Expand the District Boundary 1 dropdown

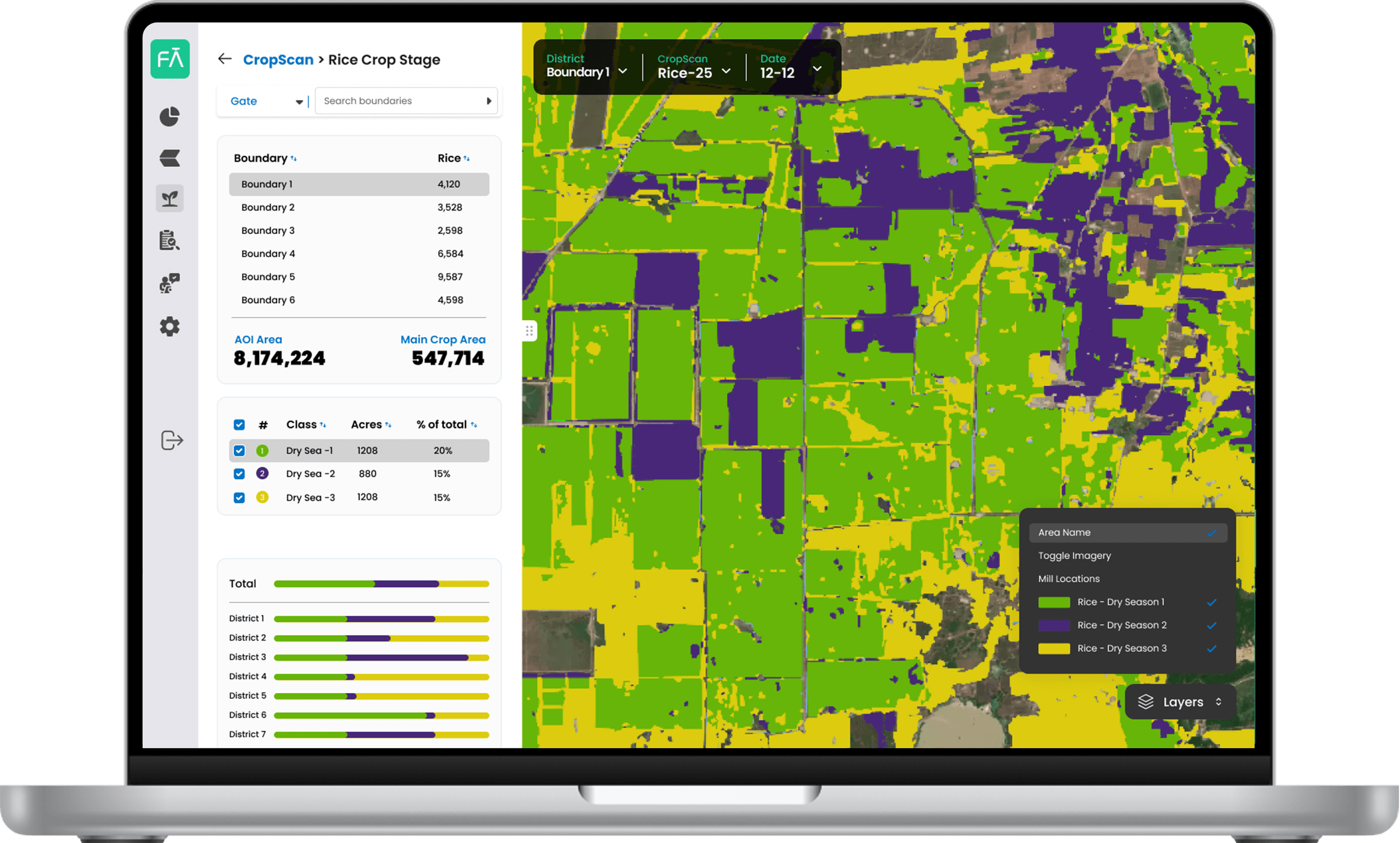tap(587, 66)
